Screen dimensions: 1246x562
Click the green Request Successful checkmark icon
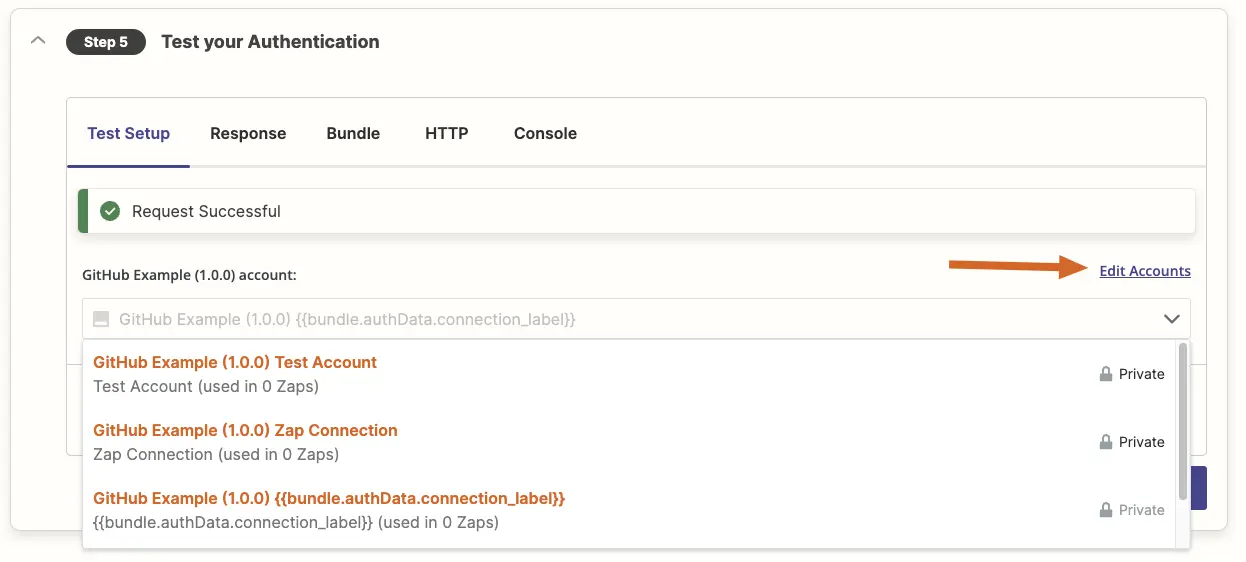[x=111, y=211]
